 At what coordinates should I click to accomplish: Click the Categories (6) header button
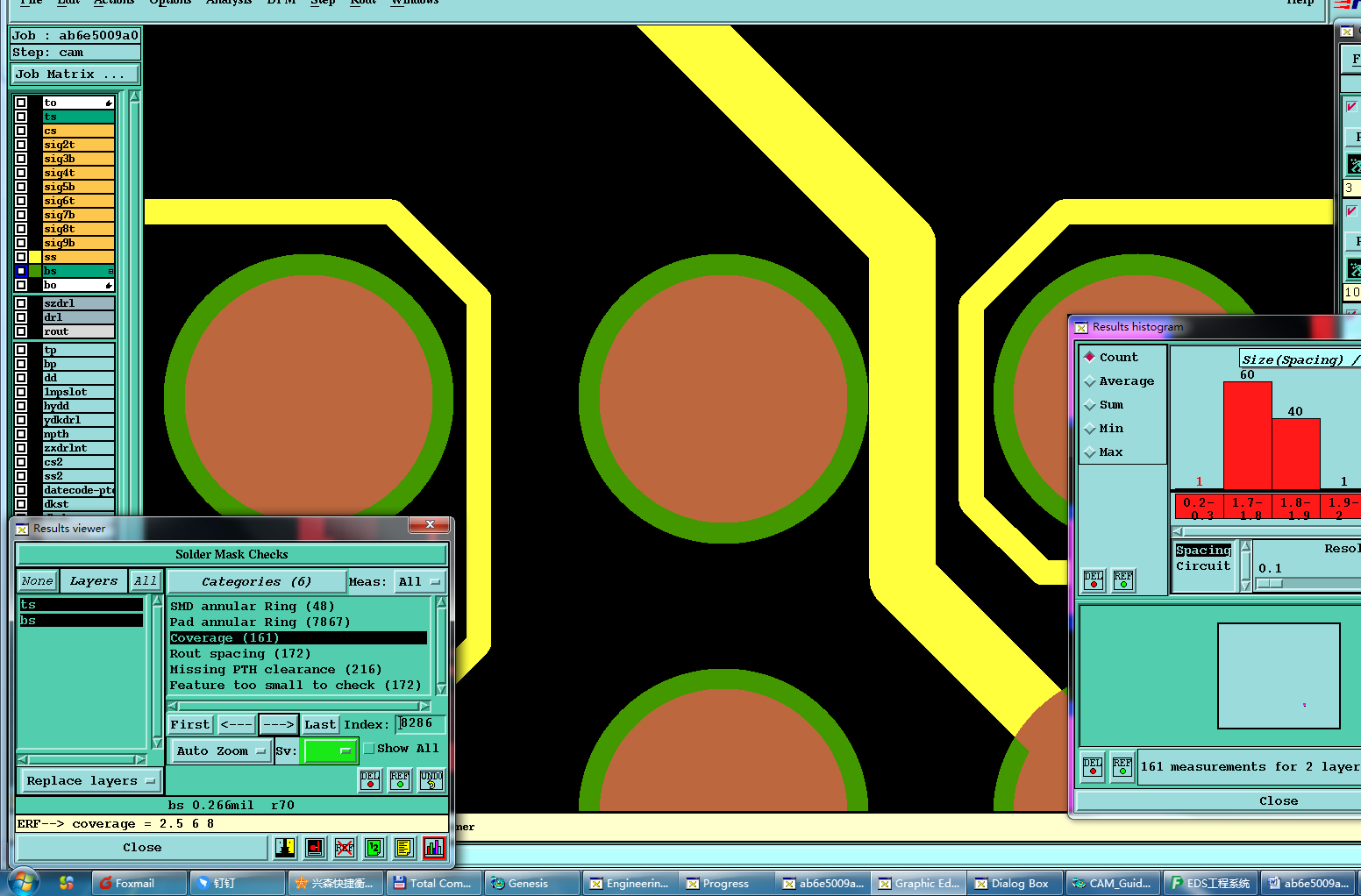click(x=257, y=581)
